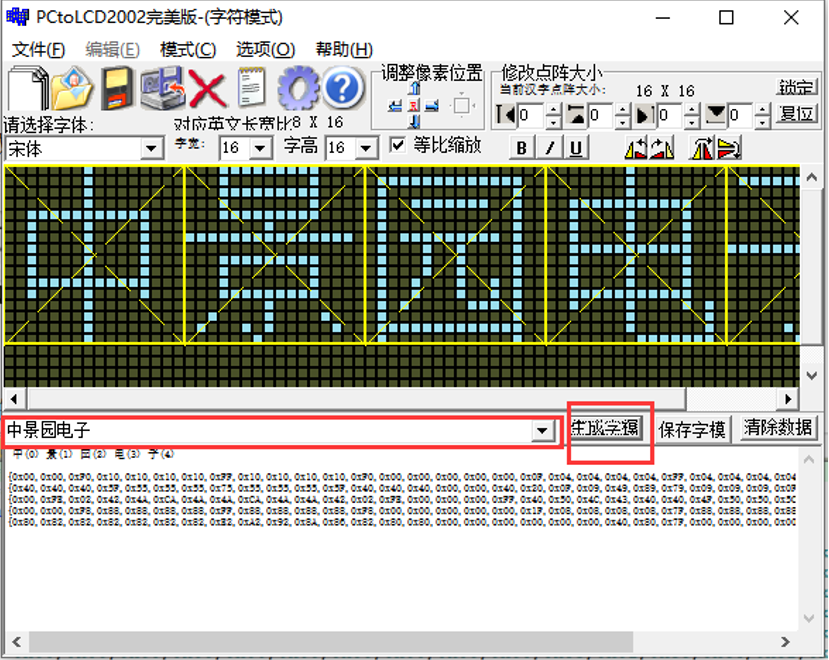This screenshot has width=829, height=660.
Task: Toggle the 等比缩放 checkbox
Action: (397, 145)
